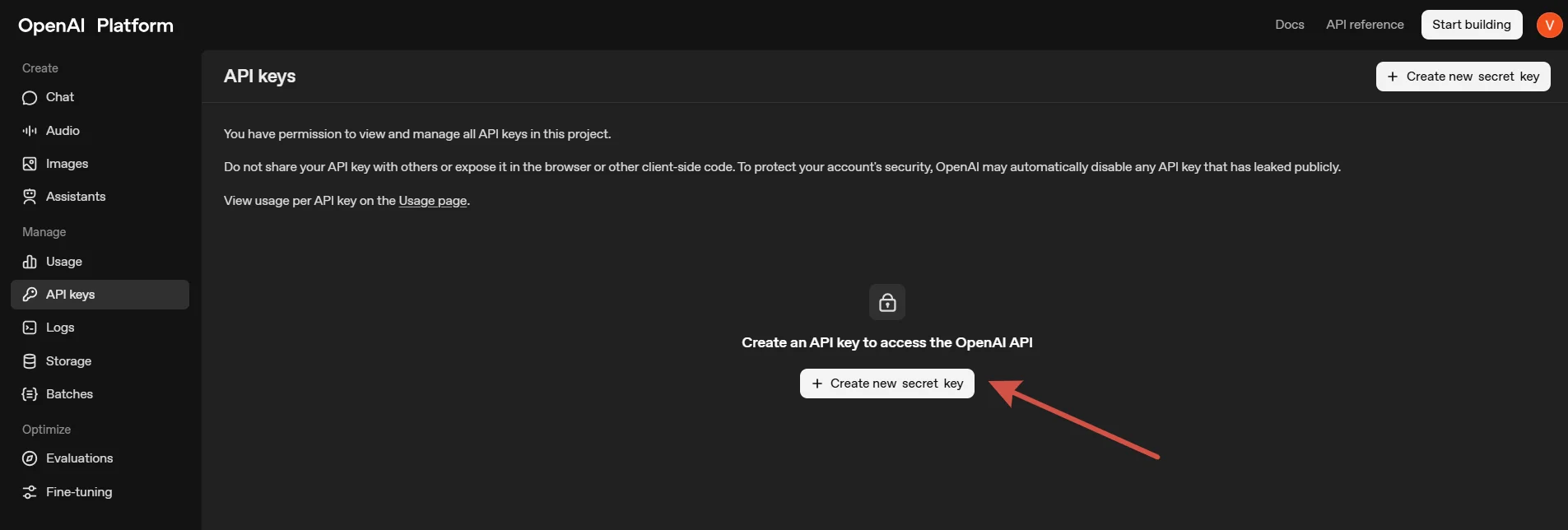Open the Chat sidebar item
The height and width of the screenshot is (530, 1568).
(100, 97)
